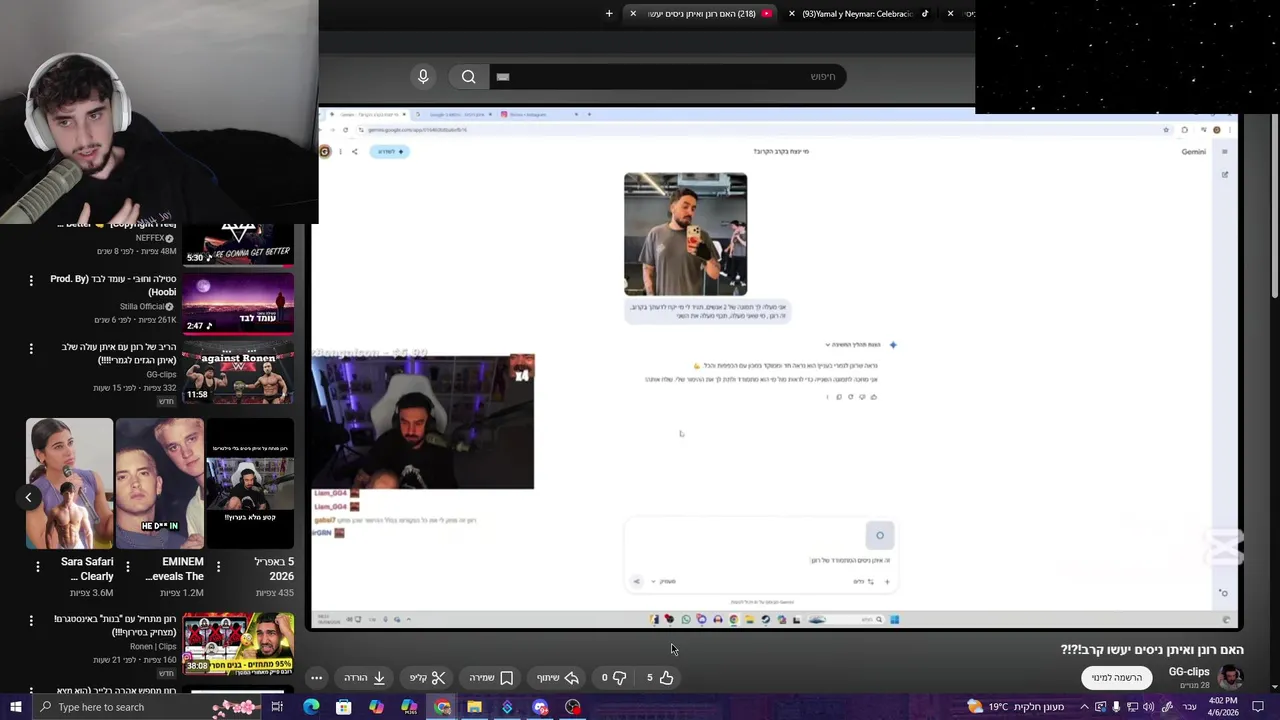Screen dimensions: 1280x720
Task: Open the Sara Safari short thumbnail
Action: [69, 484]
